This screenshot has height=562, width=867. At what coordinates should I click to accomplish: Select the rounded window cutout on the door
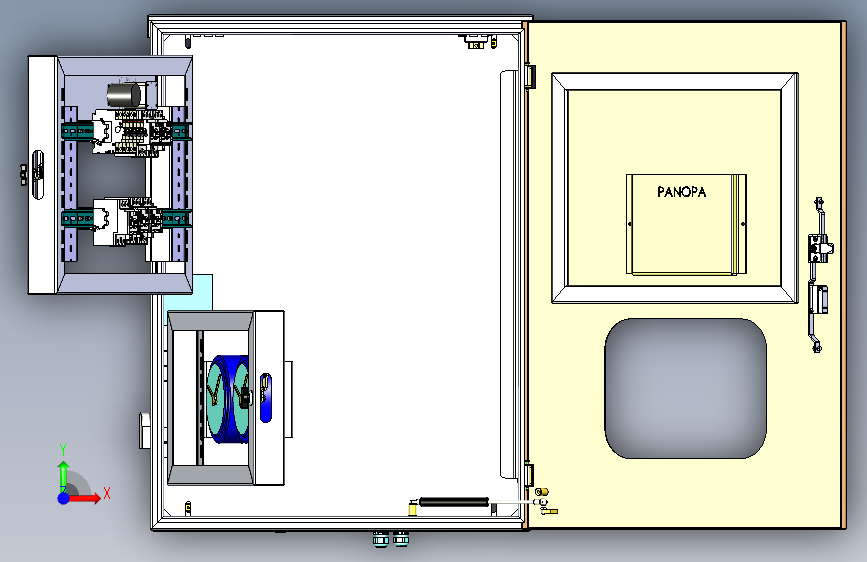[685, 388]
